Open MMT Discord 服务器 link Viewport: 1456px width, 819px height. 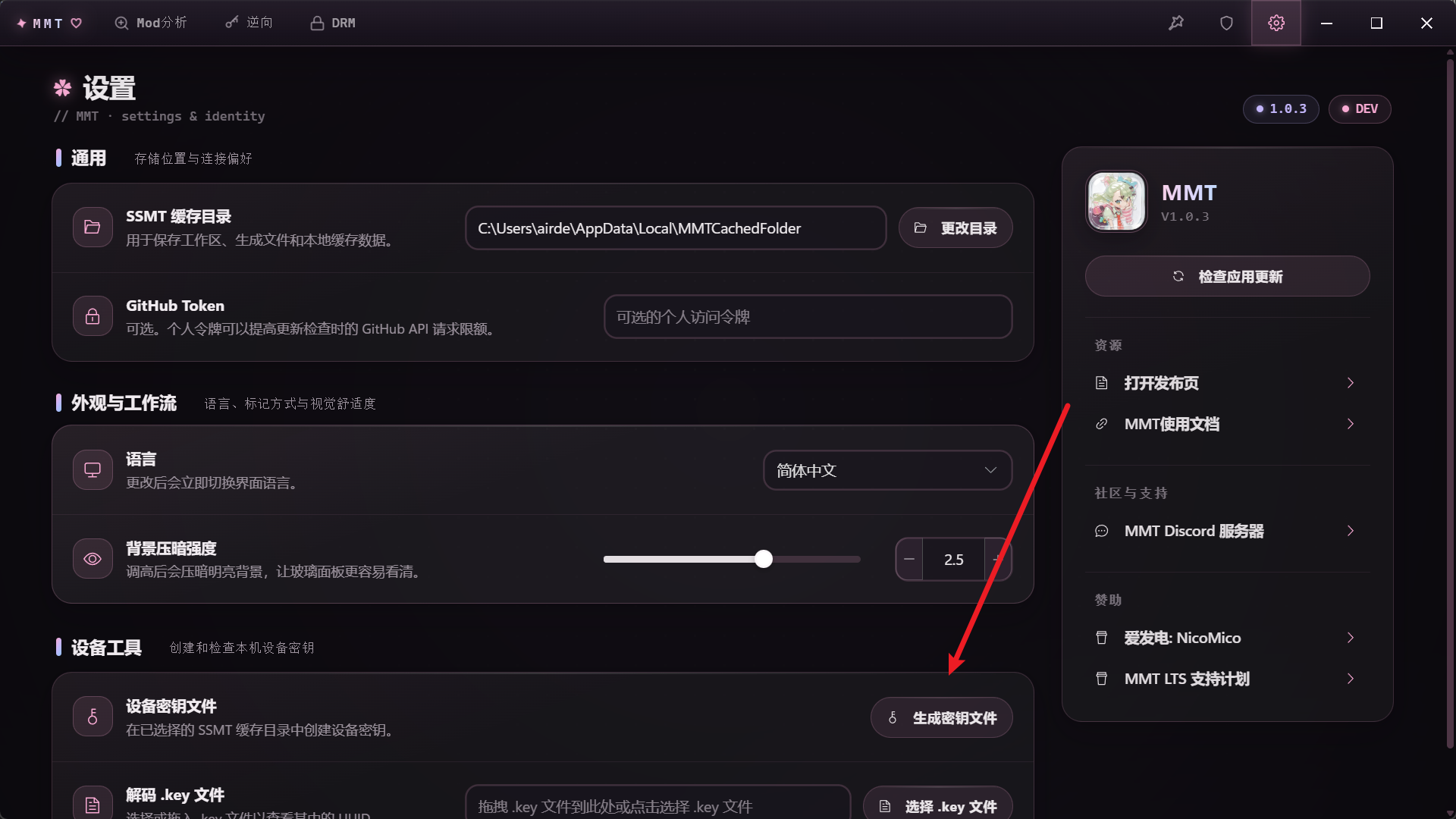tap(1227, 531)
